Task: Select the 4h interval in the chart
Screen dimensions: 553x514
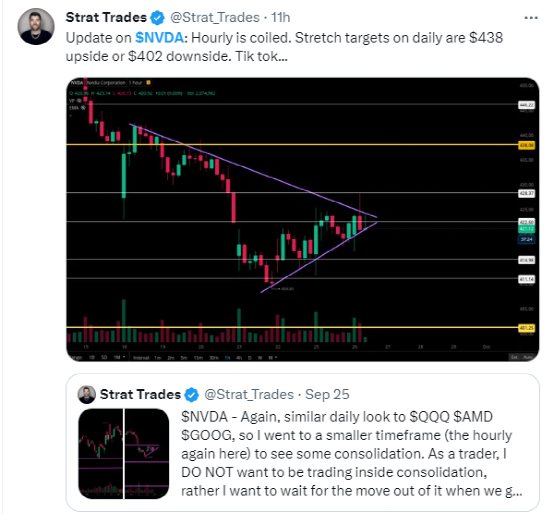Action: click(x=239, y=358)
